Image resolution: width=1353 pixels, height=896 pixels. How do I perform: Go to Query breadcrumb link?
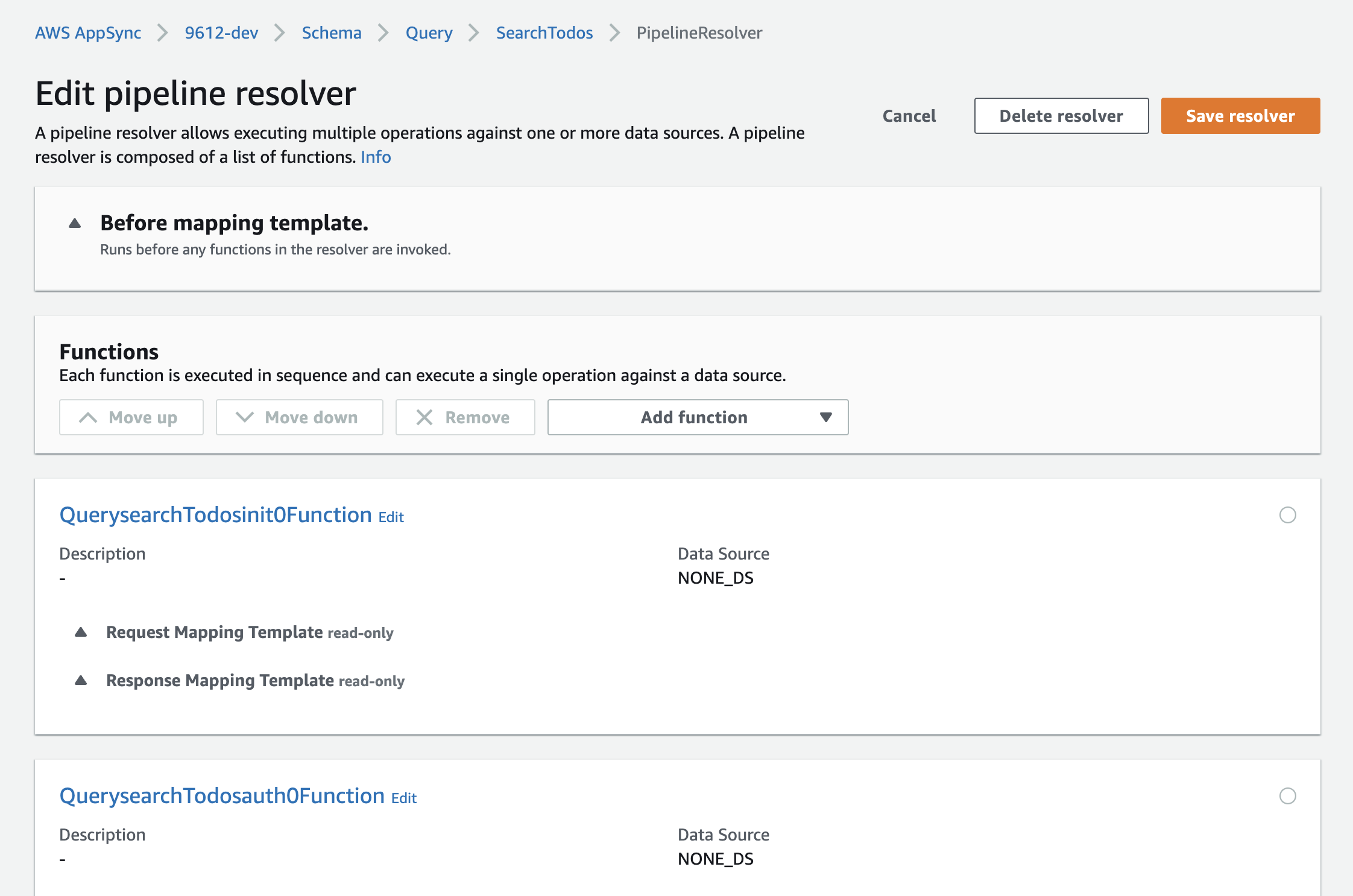click(x=429, y=33)
